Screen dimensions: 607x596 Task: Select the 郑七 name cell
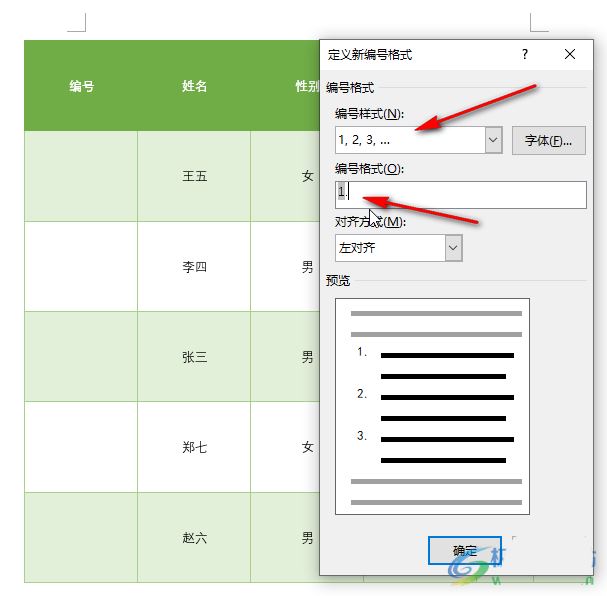195,447
